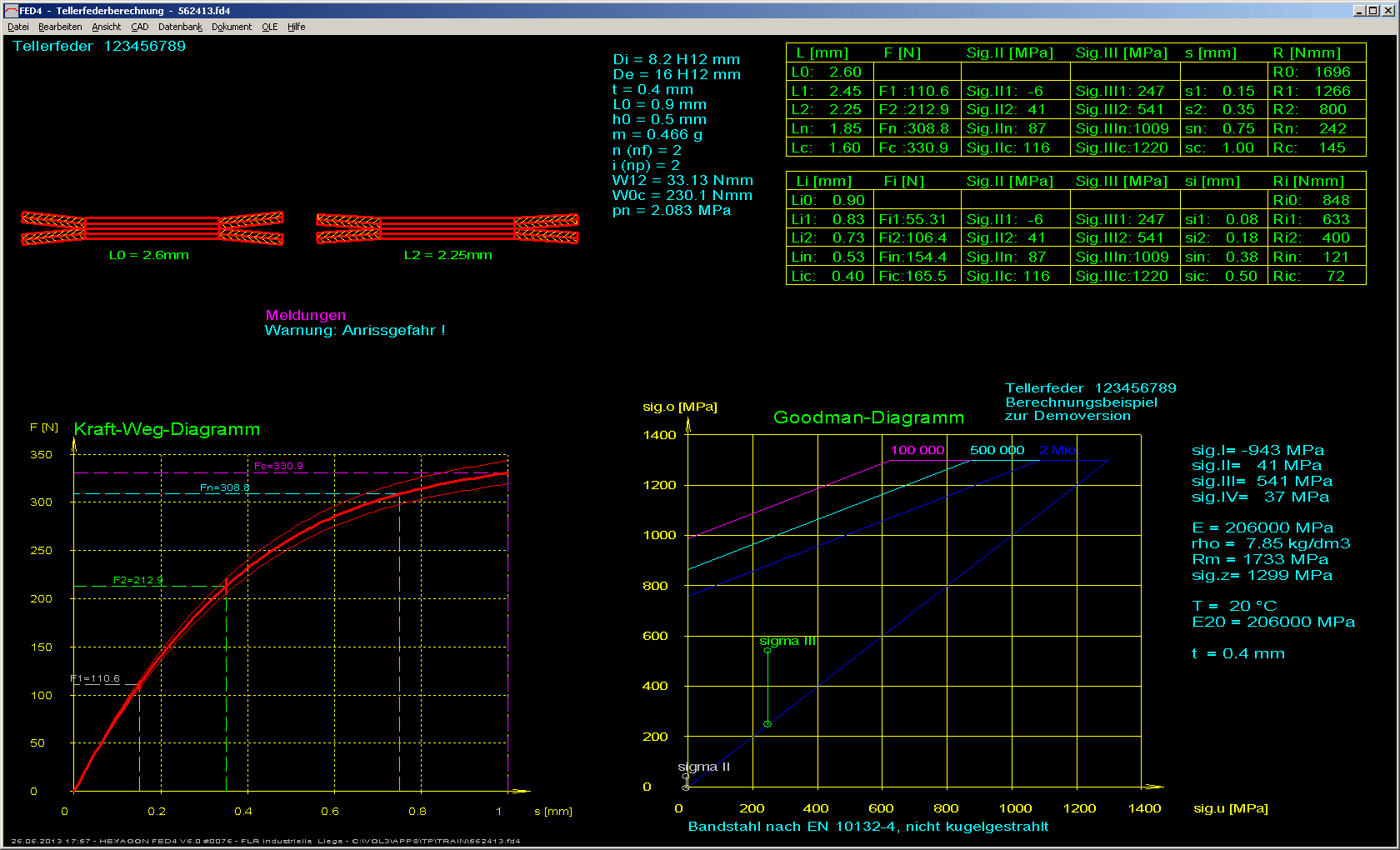
Task: Open the CAD menu
Action: 139,27
